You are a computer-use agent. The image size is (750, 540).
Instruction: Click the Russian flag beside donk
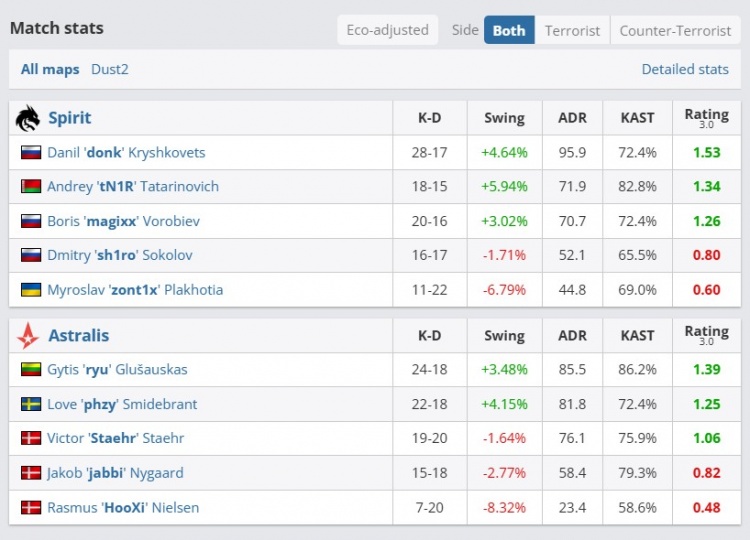[x=31, y=153]
